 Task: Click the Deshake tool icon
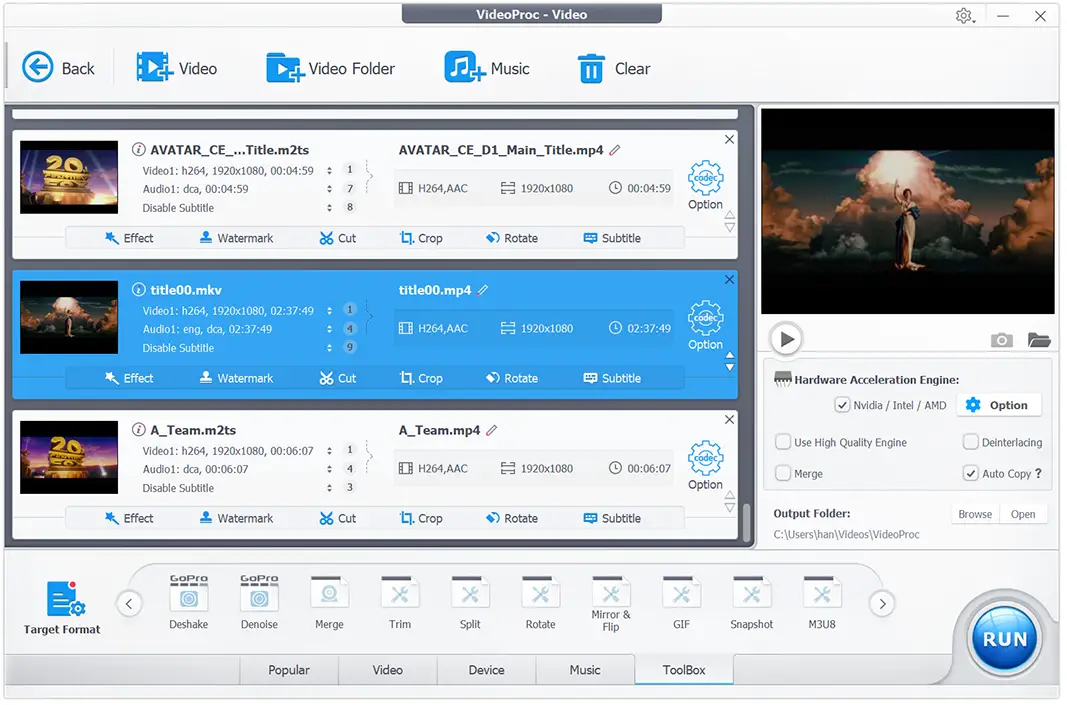pos(188,597)
